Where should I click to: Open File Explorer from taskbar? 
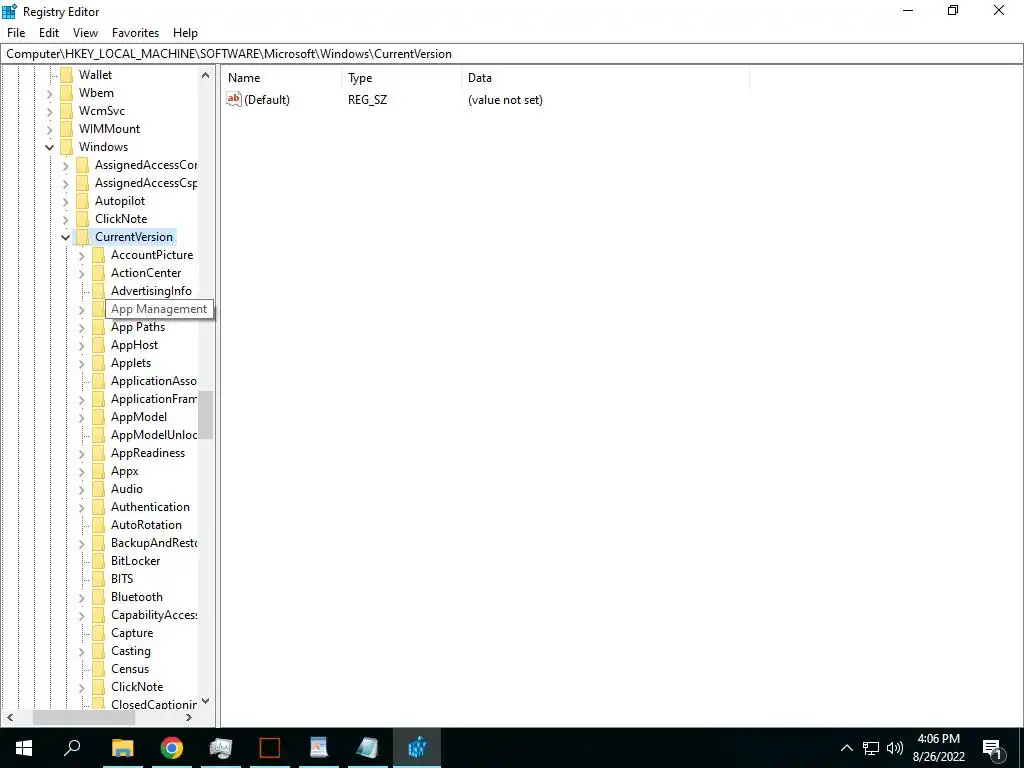[x=122, y=748]
